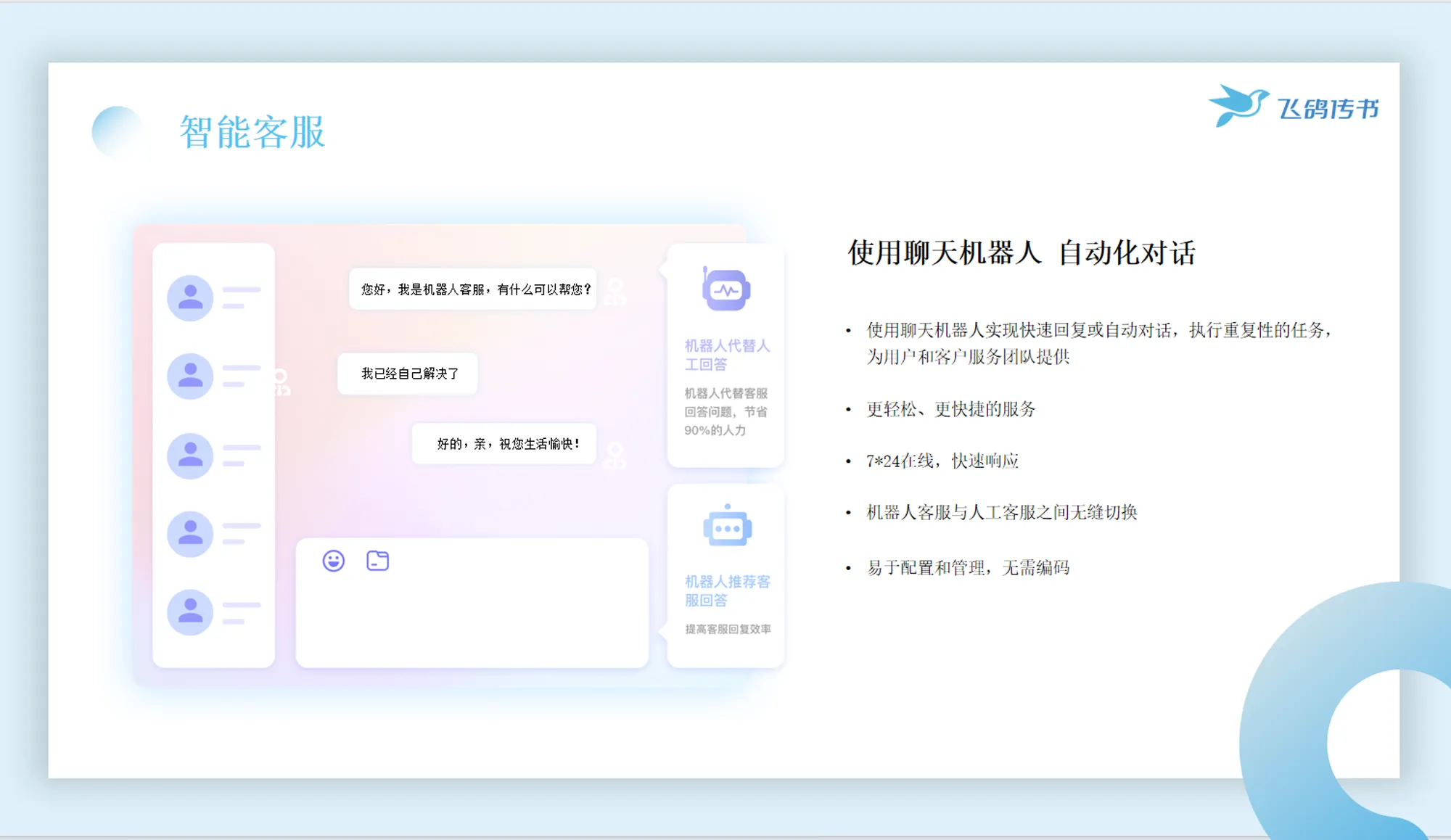Viewport: 1451px width, 840px height.
Task: Click the folder file icon in input box
Action: 377,561
